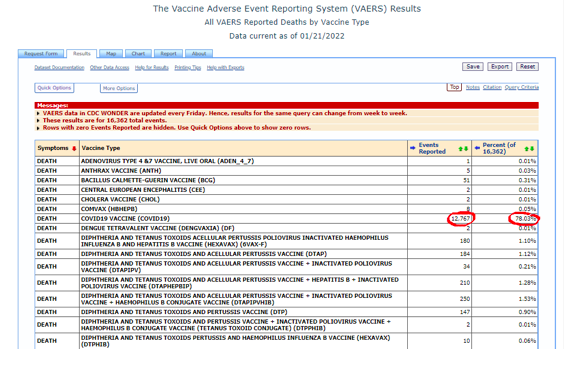The width and height of the screenshot is (571, 367).
Task: Select Central European Encephalitis (CEE) row
Action: [286, 190]
